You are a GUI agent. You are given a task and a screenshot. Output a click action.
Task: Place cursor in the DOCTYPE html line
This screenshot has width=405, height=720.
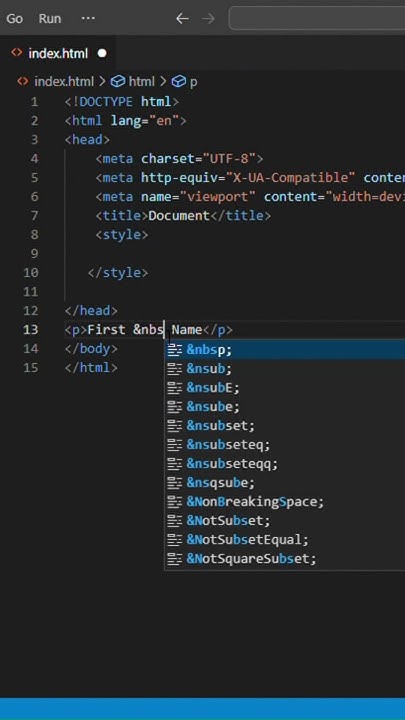pyautogui.click(x=122, y=101)
